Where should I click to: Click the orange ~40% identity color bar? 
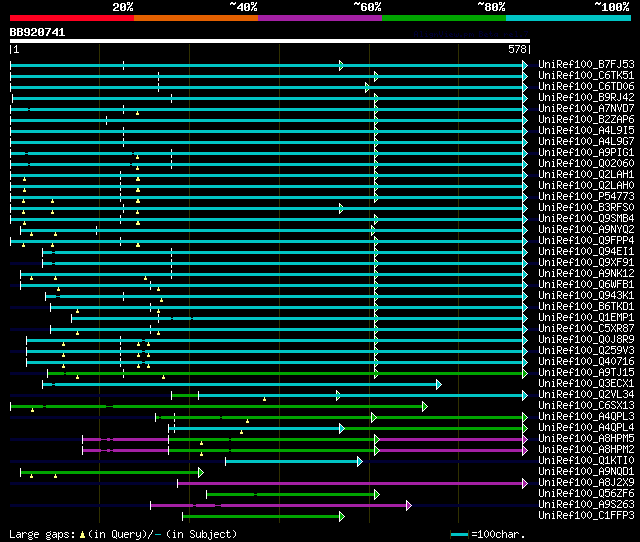196,18
